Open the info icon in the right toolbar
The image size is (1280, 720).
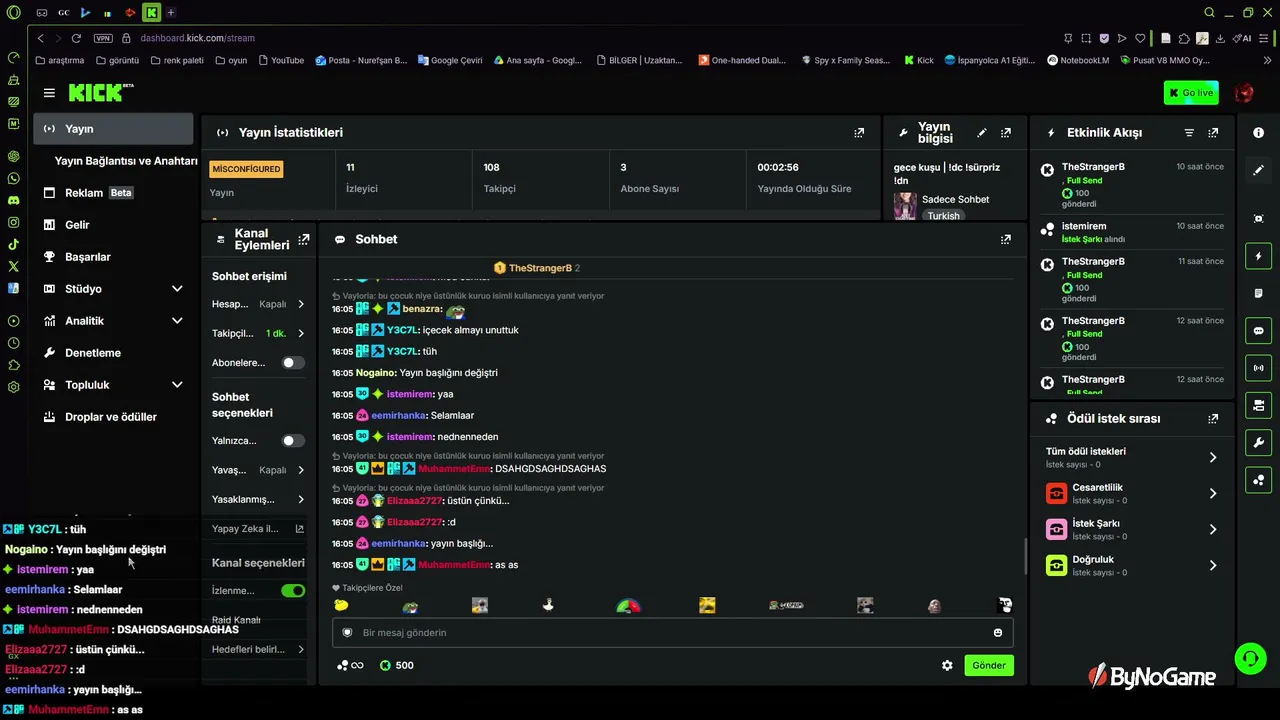point(1258,133)
